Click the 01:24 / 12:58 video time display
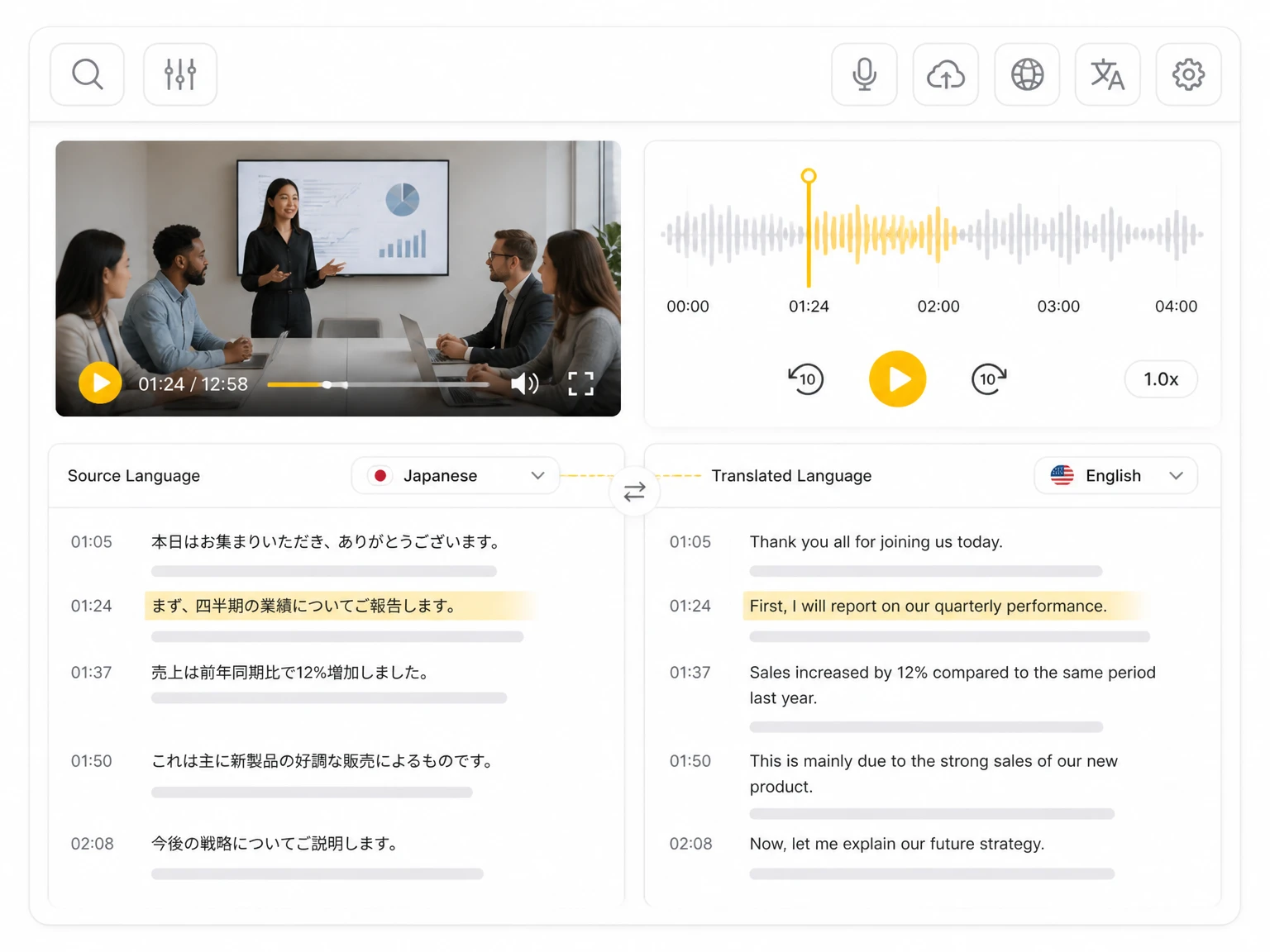The image size is (1270, 952). (193, 384)
